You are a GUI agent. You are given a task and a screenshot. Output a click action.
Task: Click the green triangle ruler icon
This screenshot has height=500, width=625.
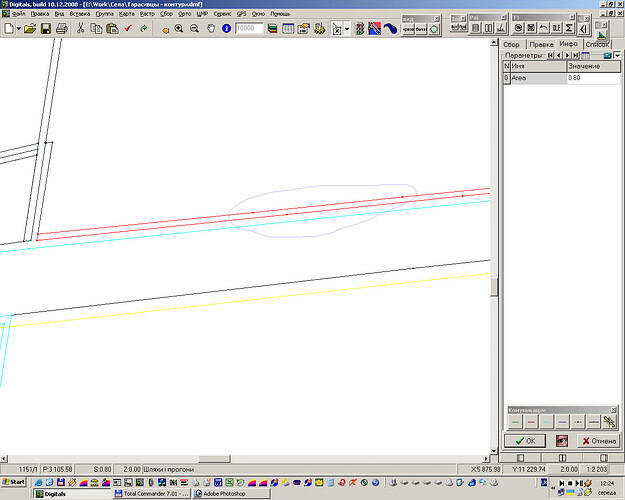point(602,35)
